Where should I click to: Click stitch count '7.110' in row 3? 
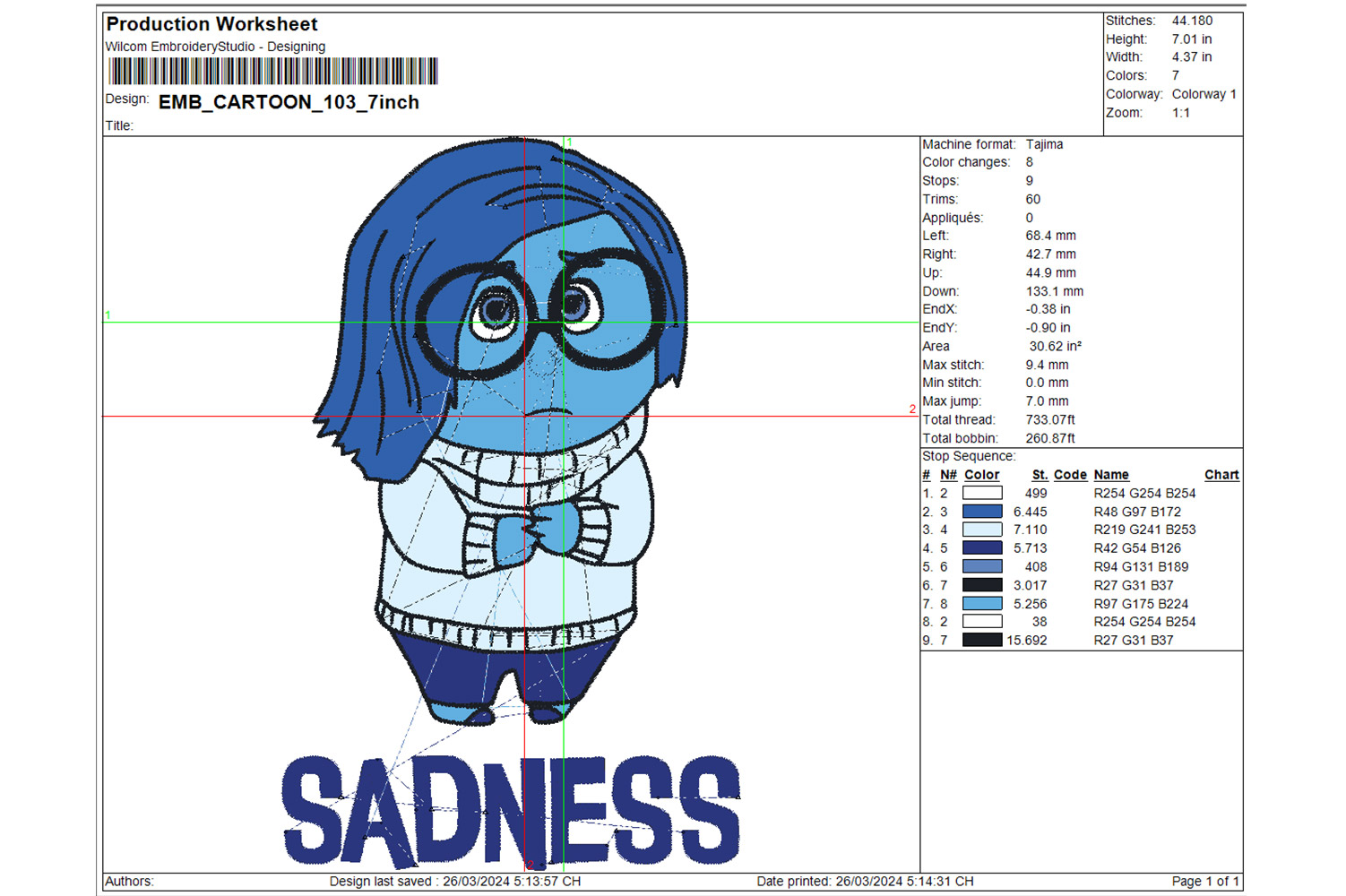tap(1030, 530)
